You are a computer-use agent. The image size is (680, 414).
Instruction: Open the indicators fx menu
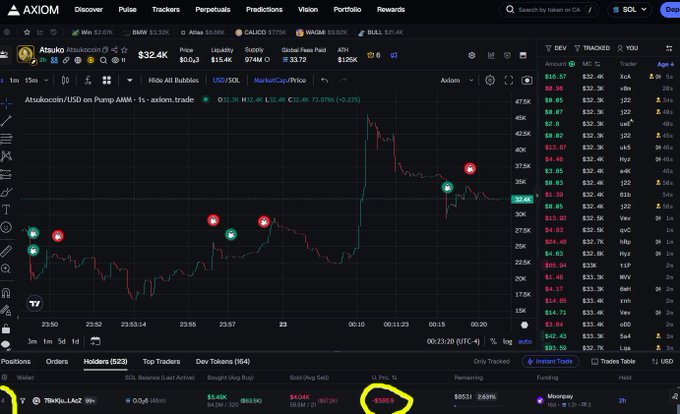pos(88,80)
